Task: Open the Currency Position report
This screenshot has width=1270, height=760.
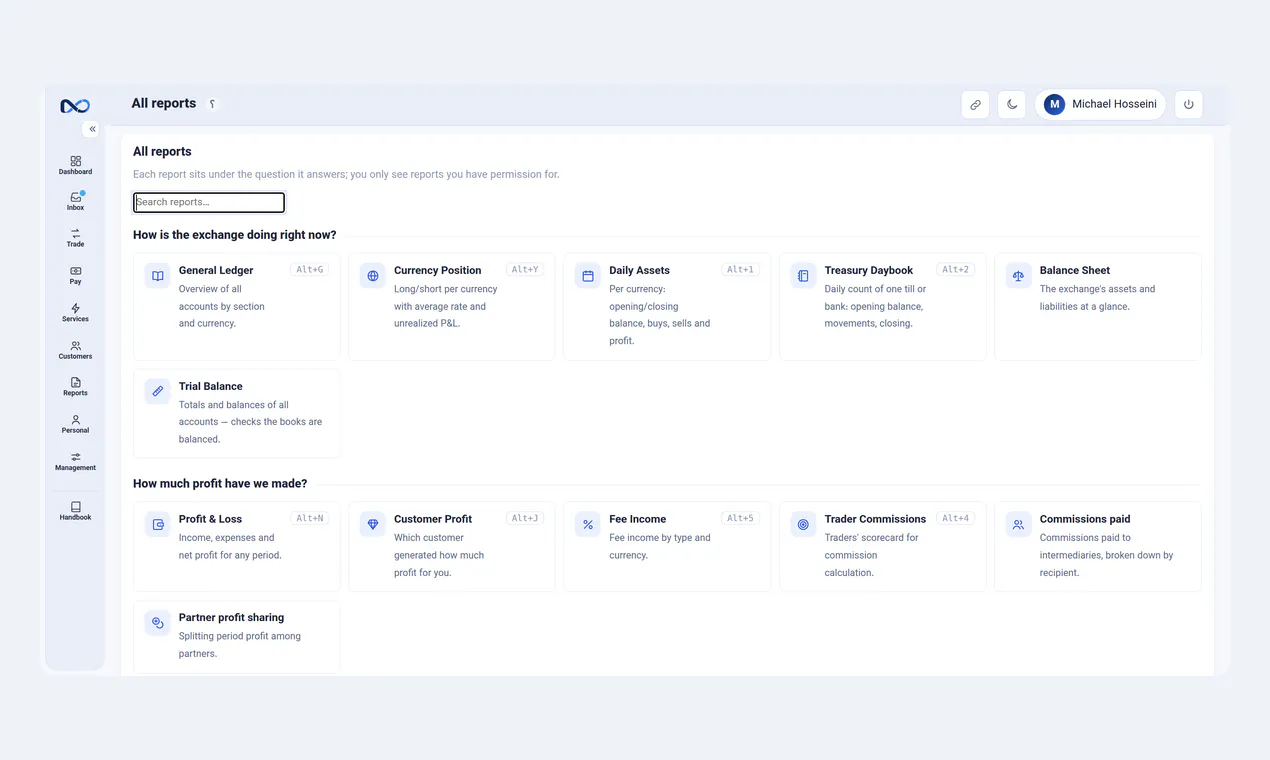Action: pos(452,306)
